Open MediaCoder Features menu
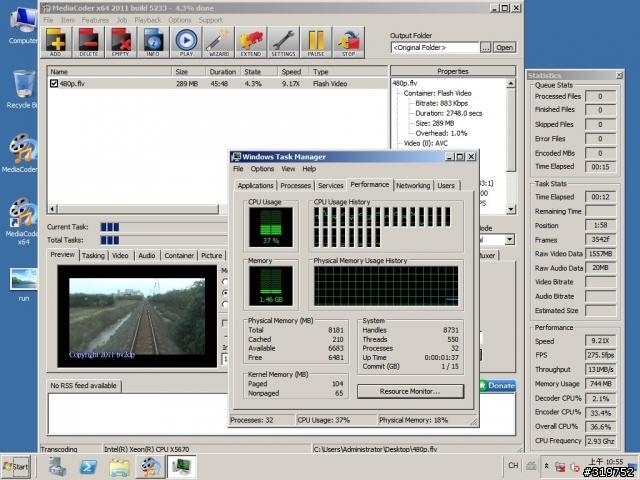The width and height of the screenshot is (640, 480). point(95,20)
